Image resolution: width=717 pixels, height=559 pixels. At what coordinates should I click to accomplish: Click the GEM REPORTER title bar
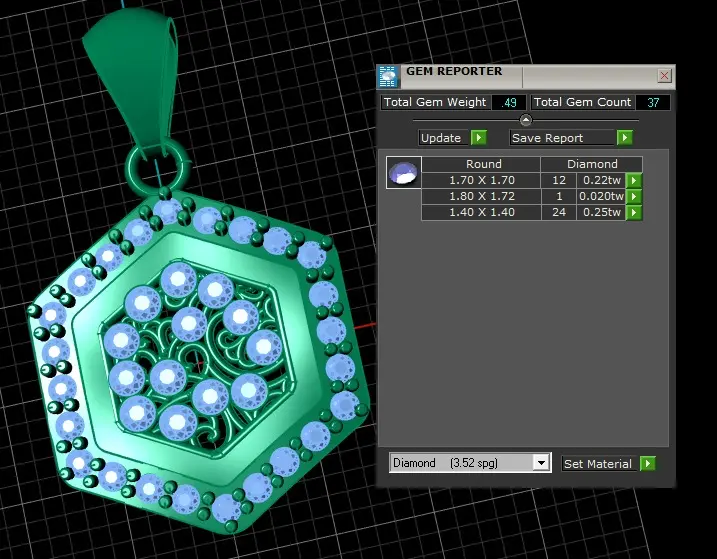526,76
